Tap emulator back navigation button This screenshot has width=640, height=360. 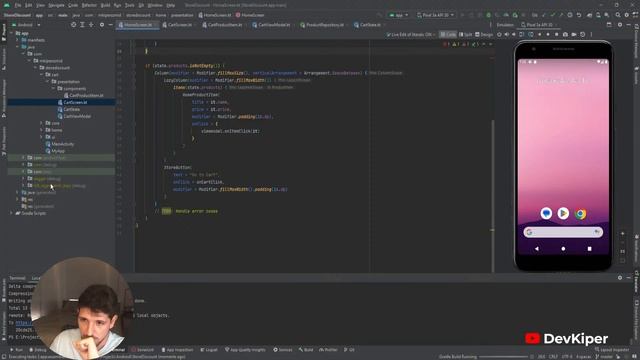click(x=537, y=249)
